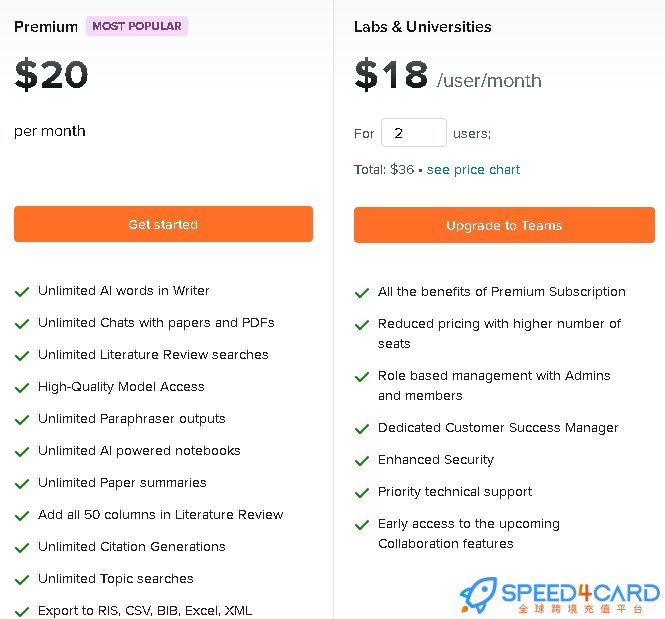Viewport: 665px width, 619px height.
Task: Open the see price chart link
Action: coord(473,170)
